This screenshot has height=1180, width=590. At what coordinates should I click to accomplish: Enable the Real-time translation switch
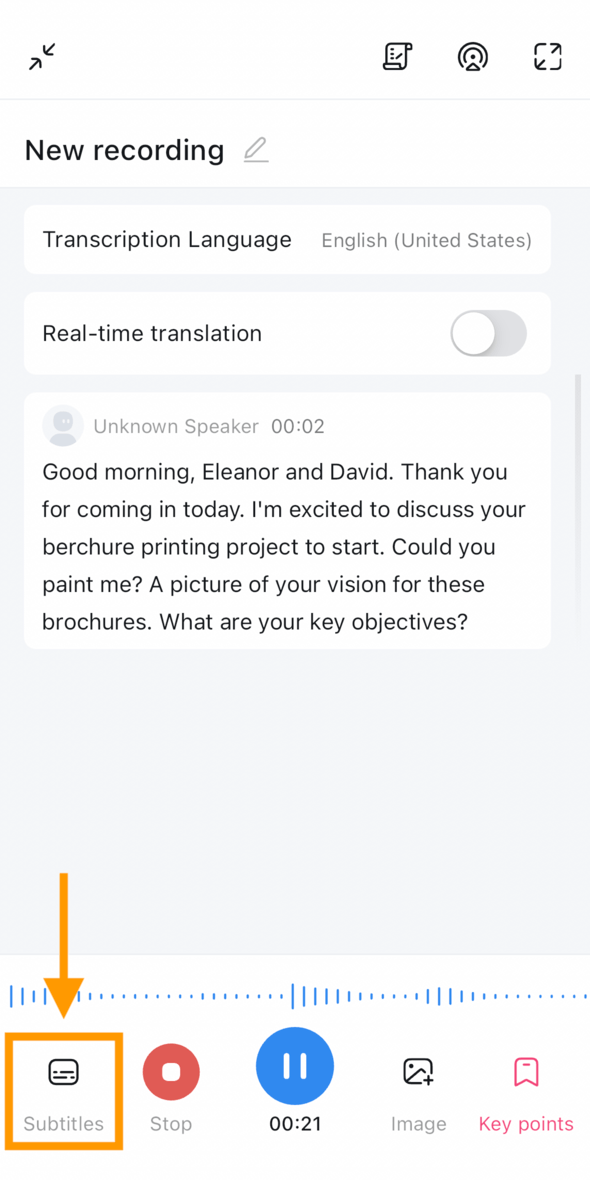pyautogui.click(x=488, y=333)
